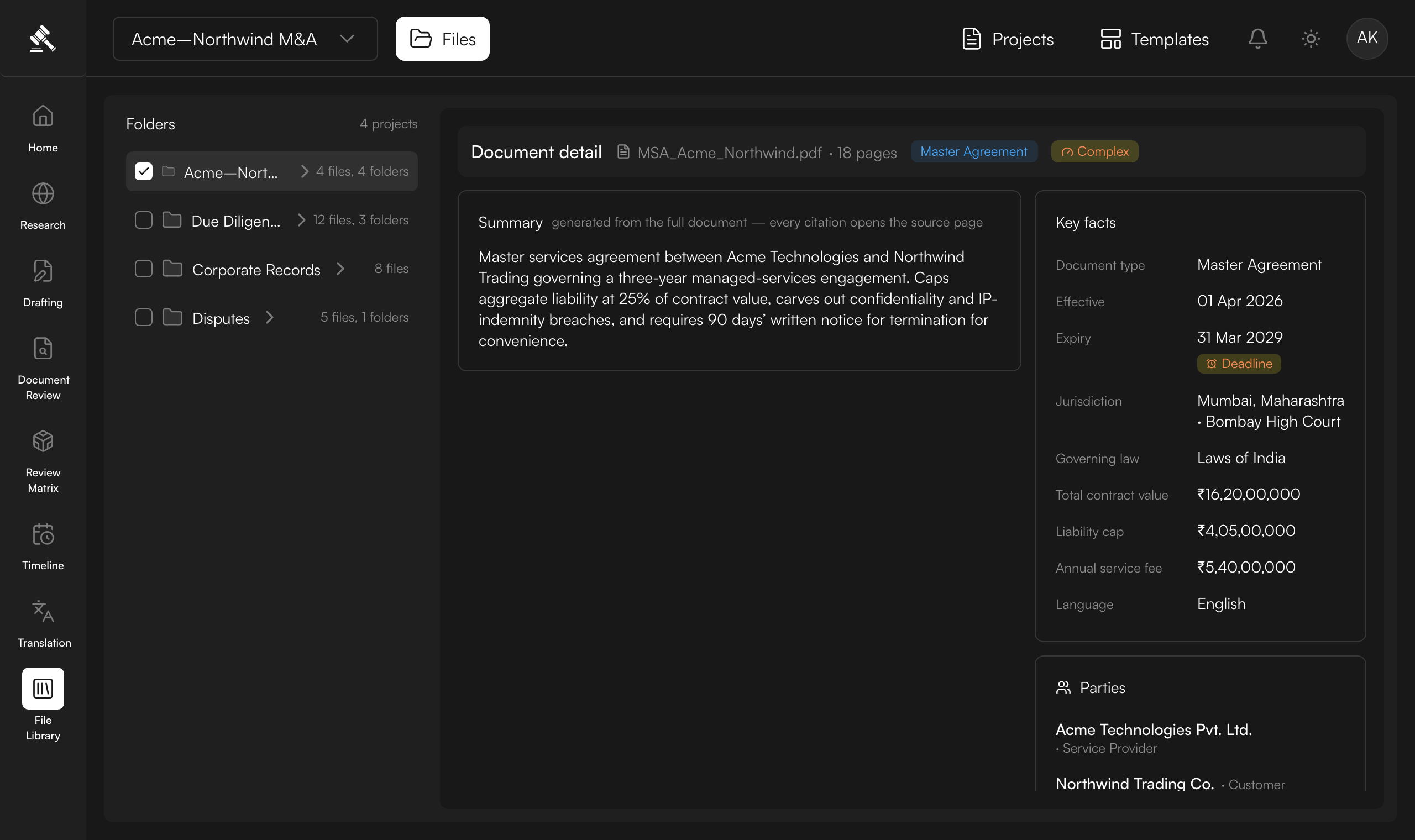1415x840 pixels.
Task: Click the Document detail heading
Action: coord(536,152)
